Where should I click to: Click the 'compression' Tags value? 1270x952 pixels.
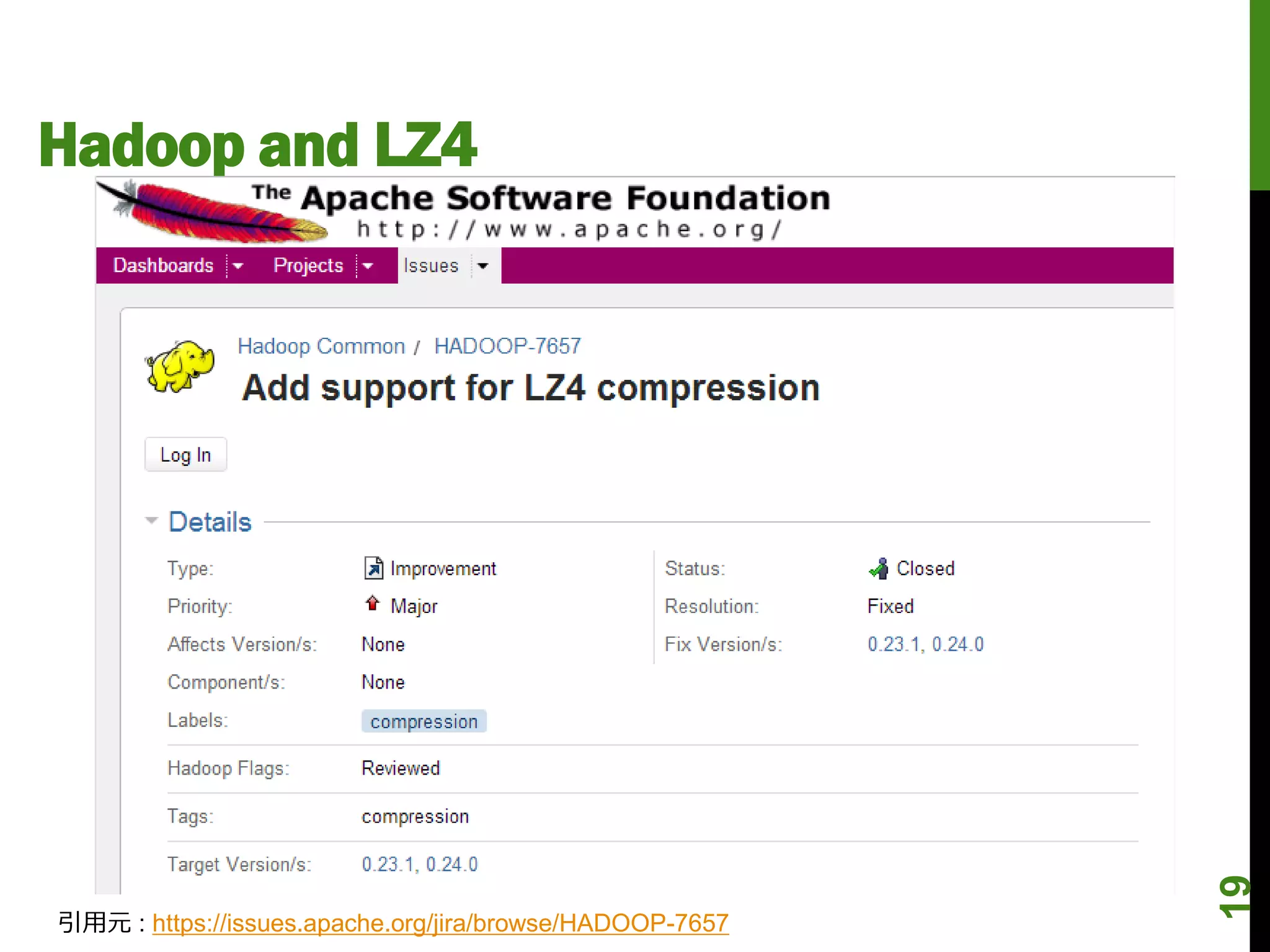415,816
